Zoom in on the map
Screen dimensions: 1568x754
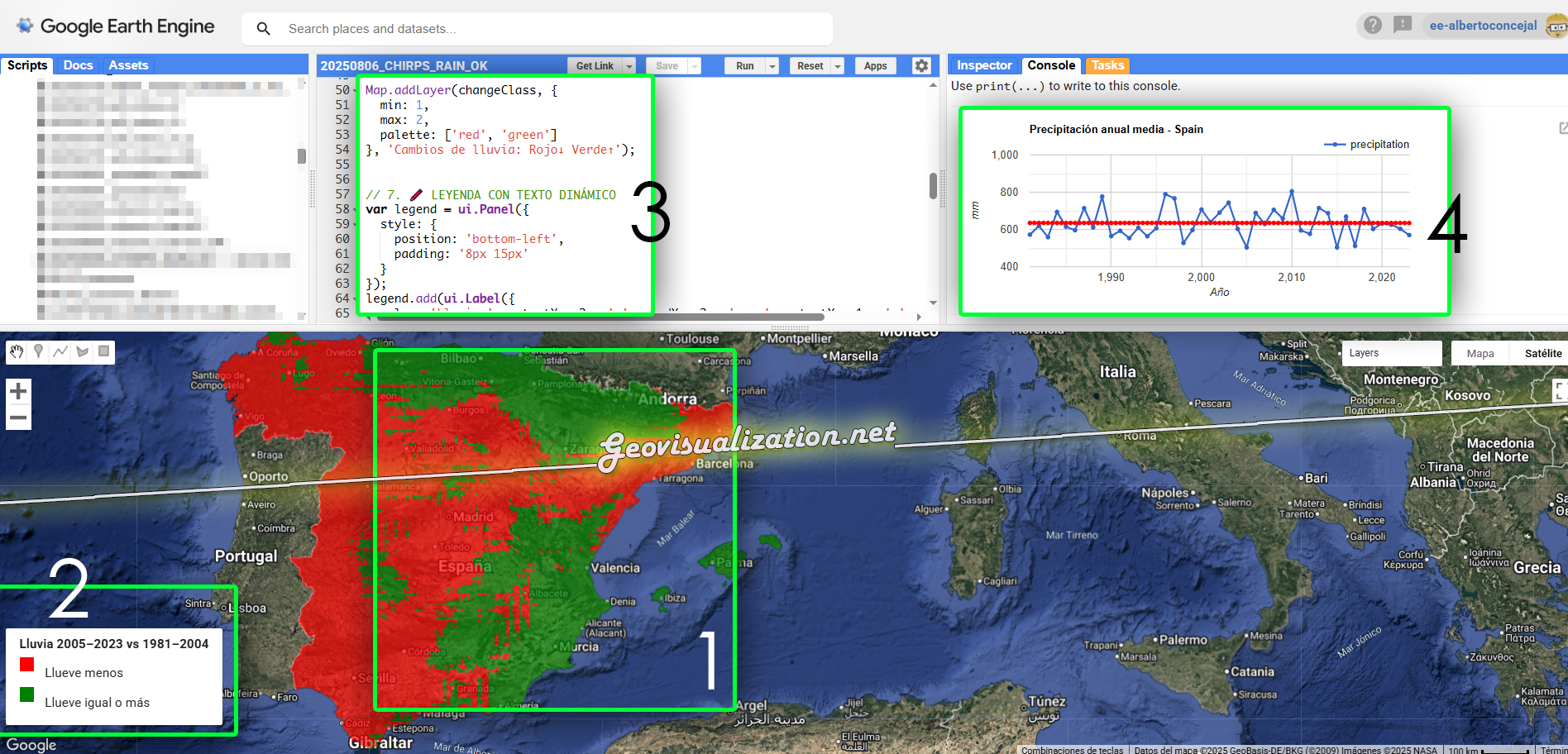[18, 391]
